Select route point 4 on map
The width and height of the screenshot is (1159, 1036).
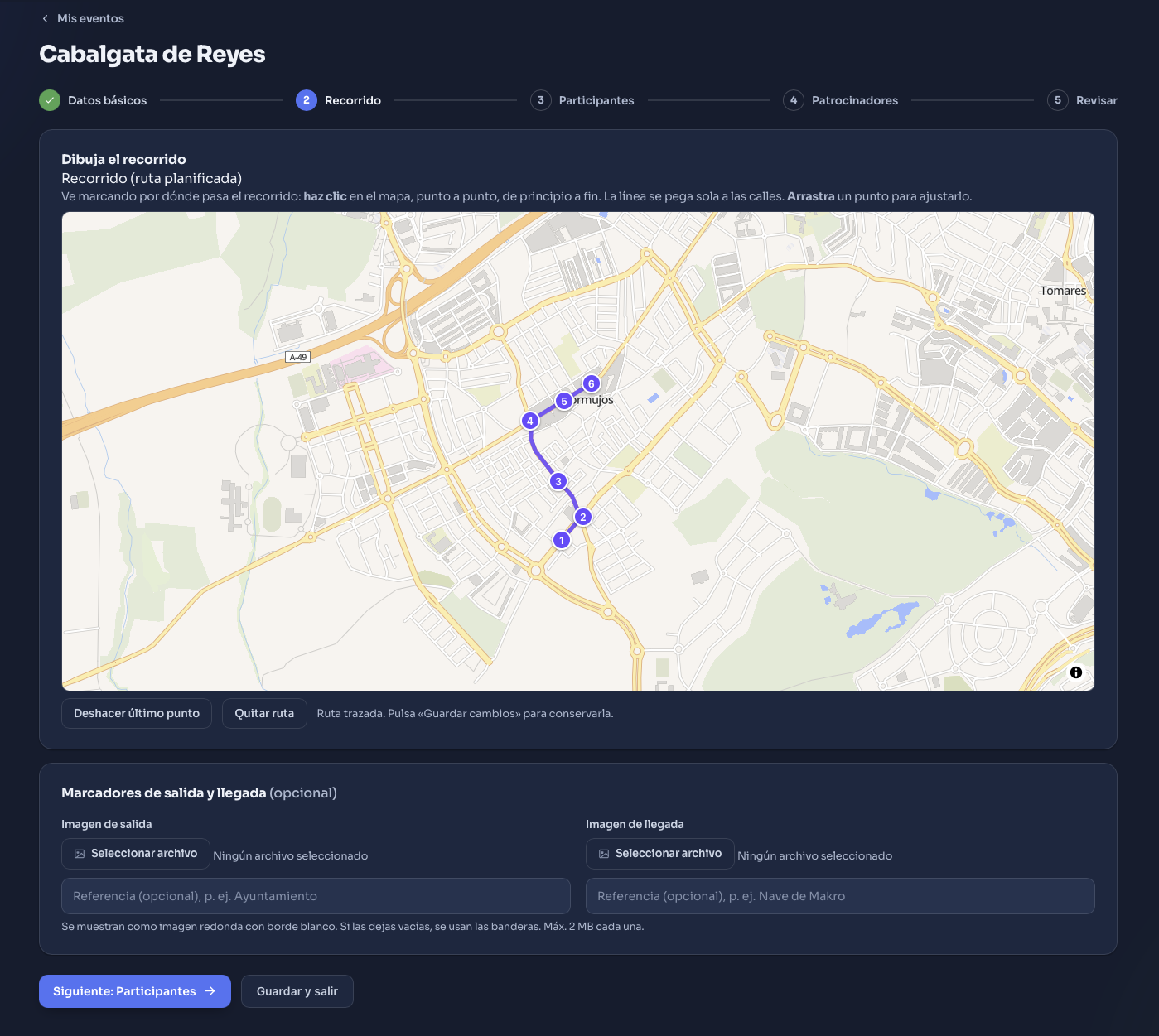(x=530, y=421)
